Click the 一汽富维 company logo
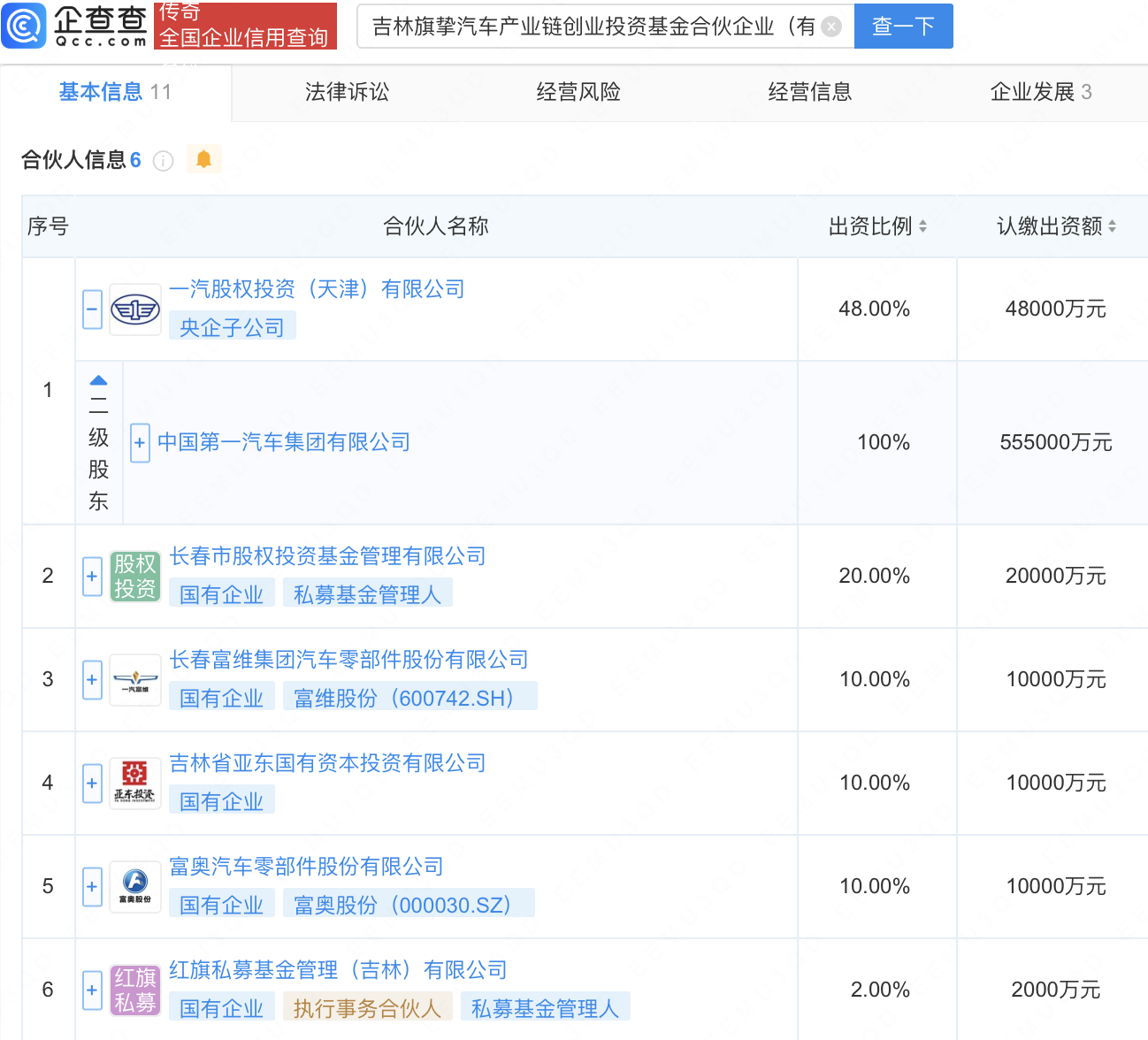The width and height of the screenshot is (1148, 1040). pyautogui.click(x=135, y=680)
